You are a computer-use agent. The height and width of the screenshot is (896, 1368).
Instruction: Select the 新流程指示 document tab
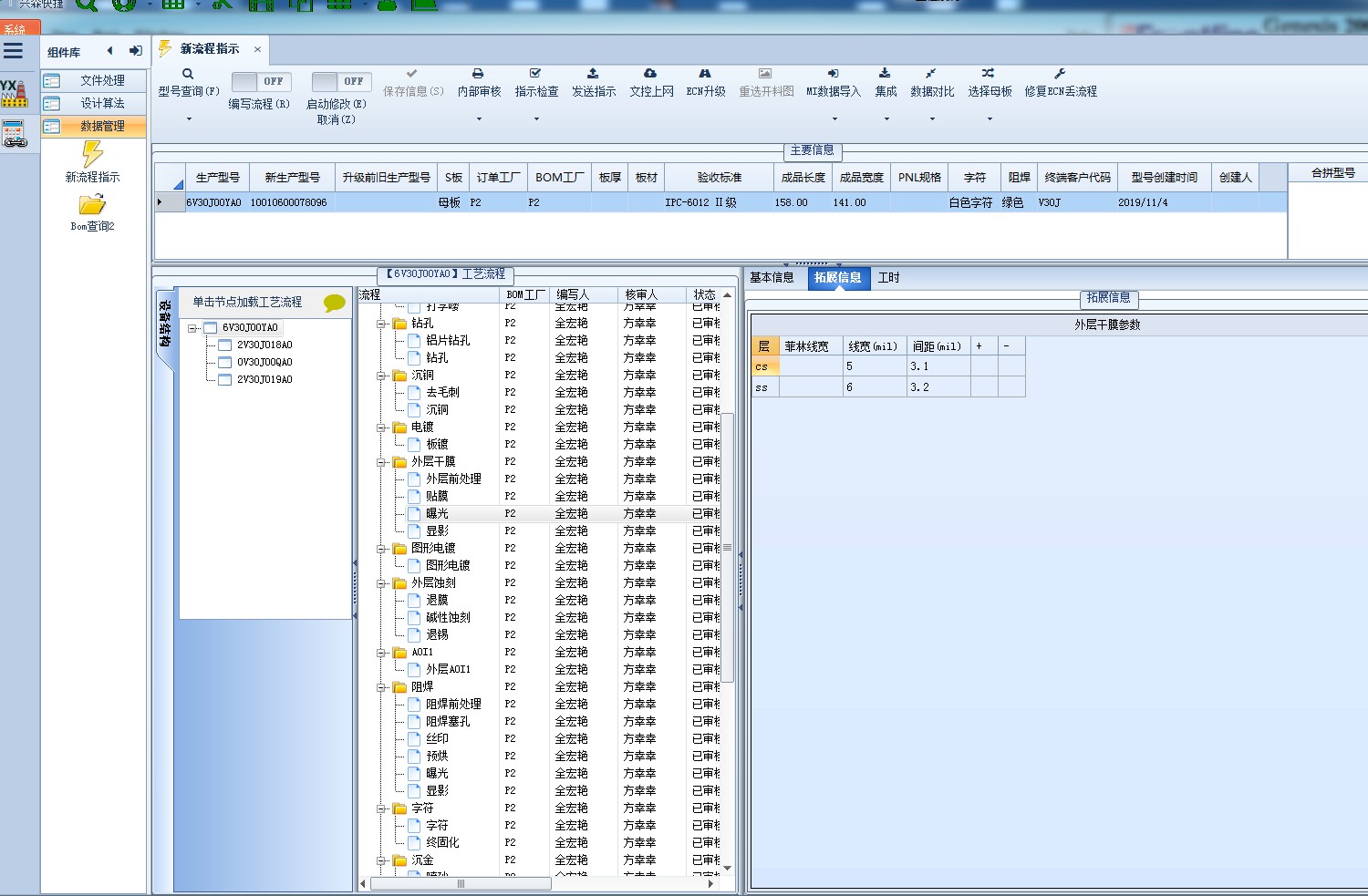tap(210, 49)
